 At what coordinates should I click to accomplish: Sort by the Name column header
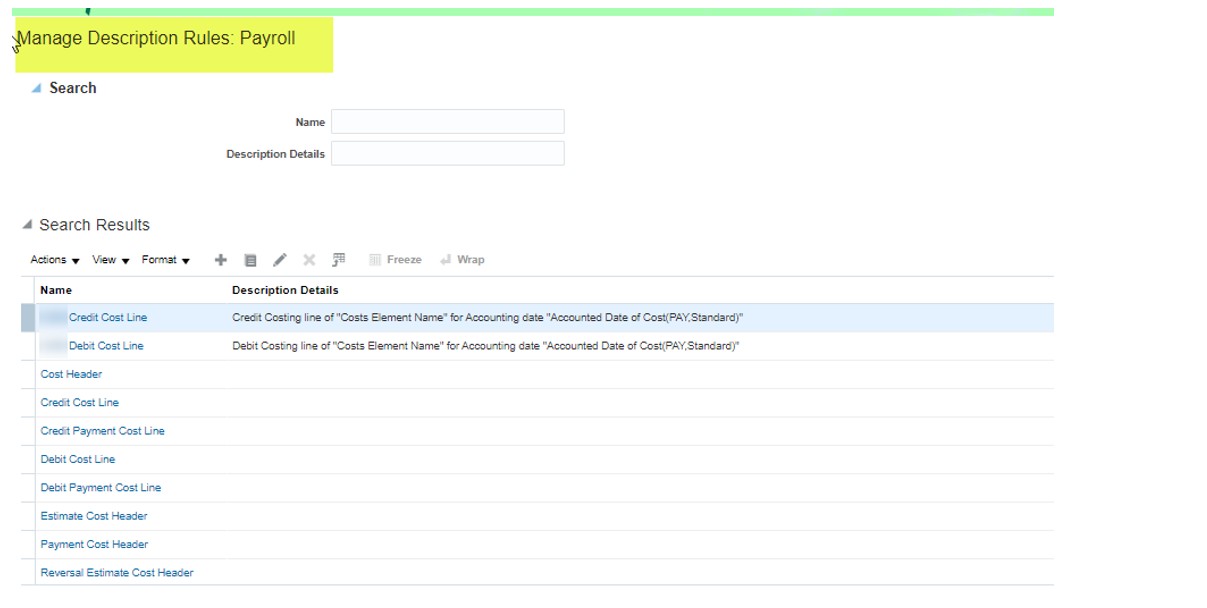click(56, 290)
